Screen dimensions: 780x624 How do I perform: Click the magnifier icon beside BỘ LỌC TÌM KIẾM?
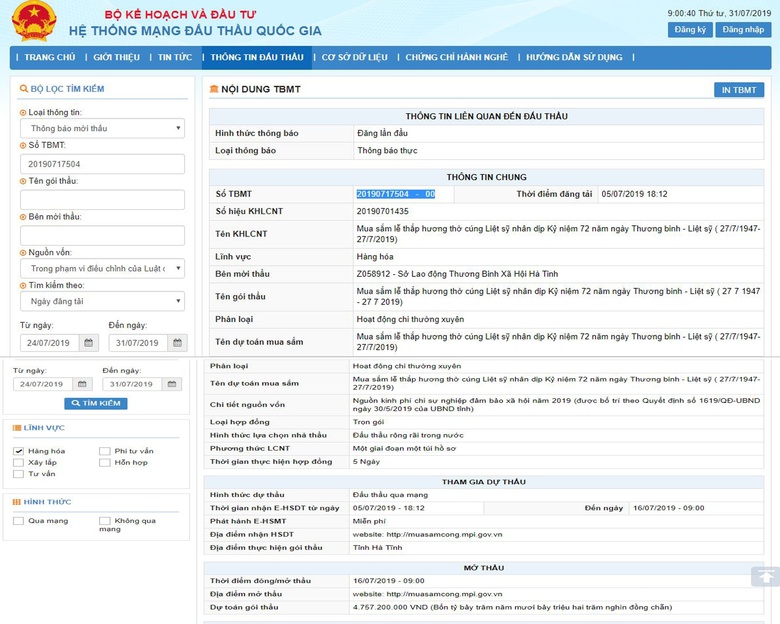click(x=23, y=90)
